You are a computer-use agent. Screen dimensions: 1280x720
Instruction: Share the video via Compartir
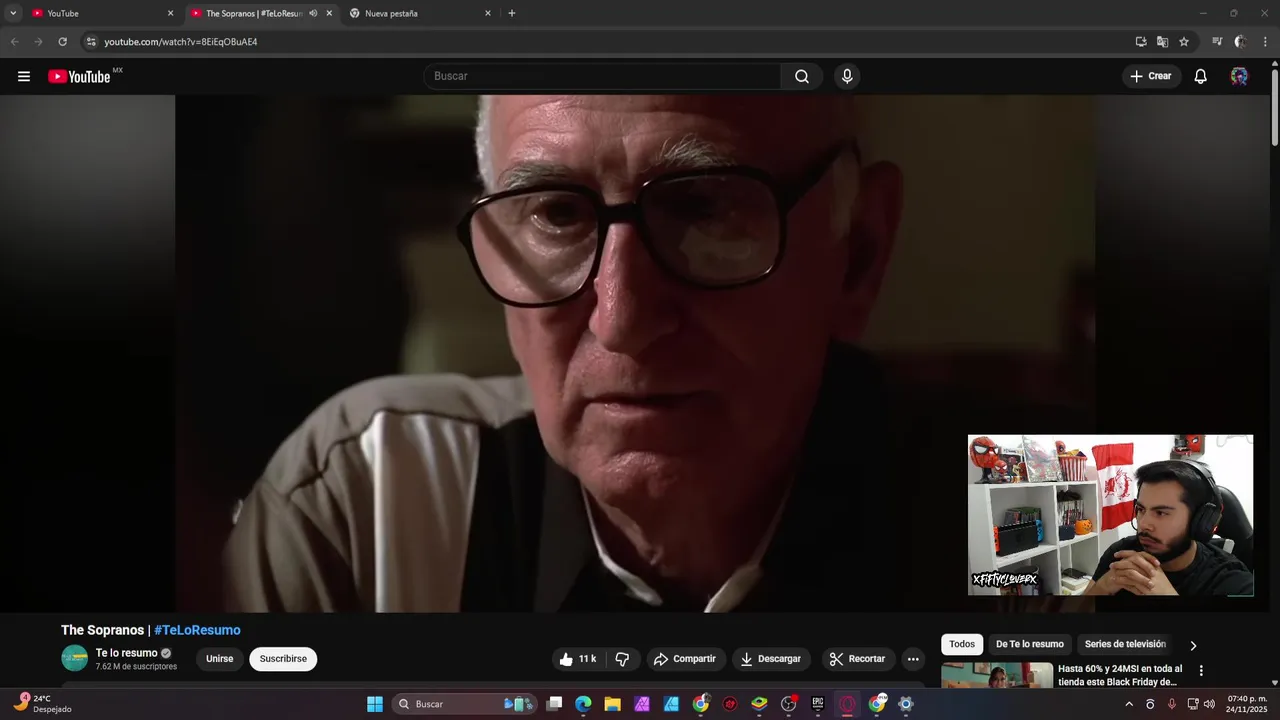(x=685, y=659)
